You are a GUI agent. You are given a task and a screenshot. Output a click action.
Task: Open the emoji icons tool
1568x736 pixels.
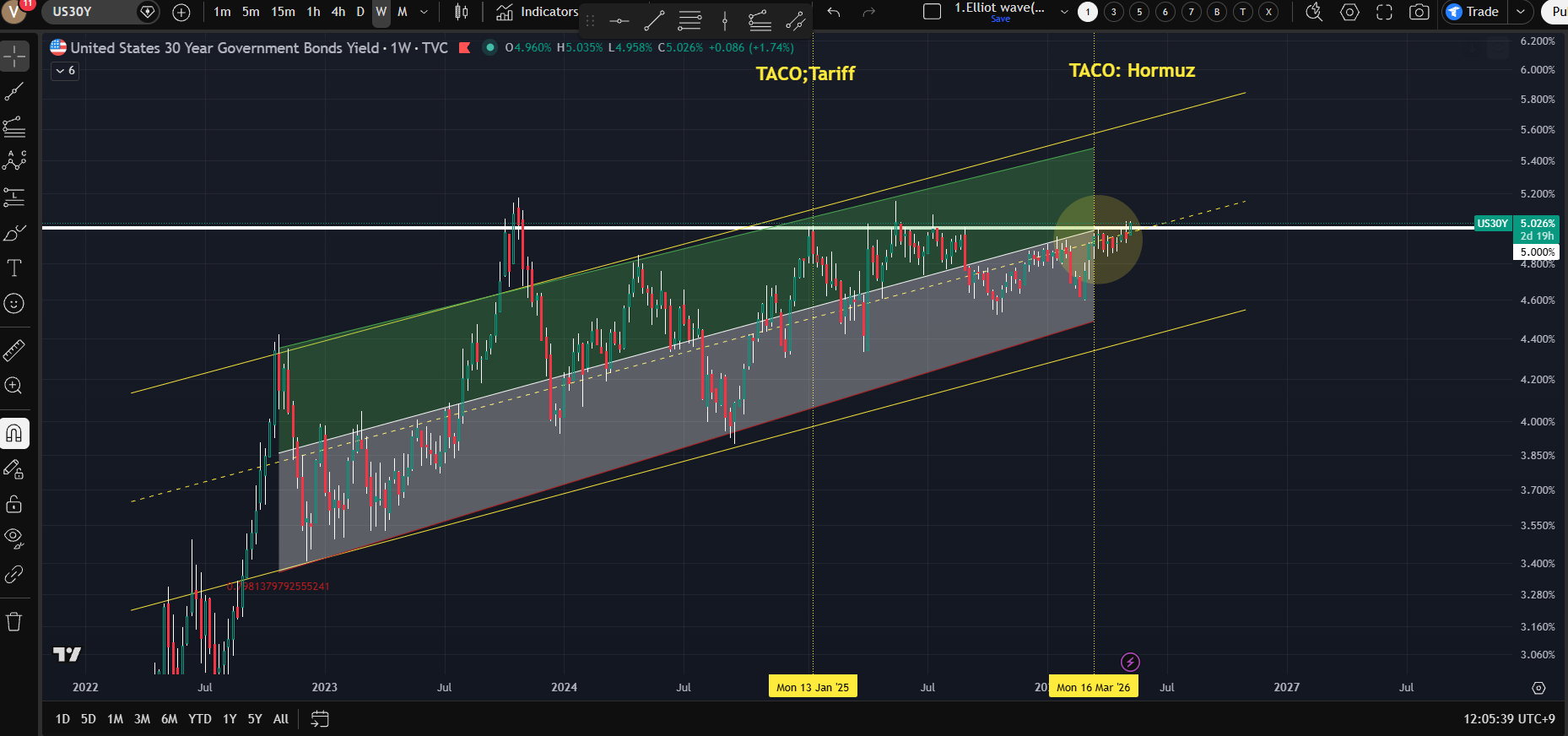14,303
